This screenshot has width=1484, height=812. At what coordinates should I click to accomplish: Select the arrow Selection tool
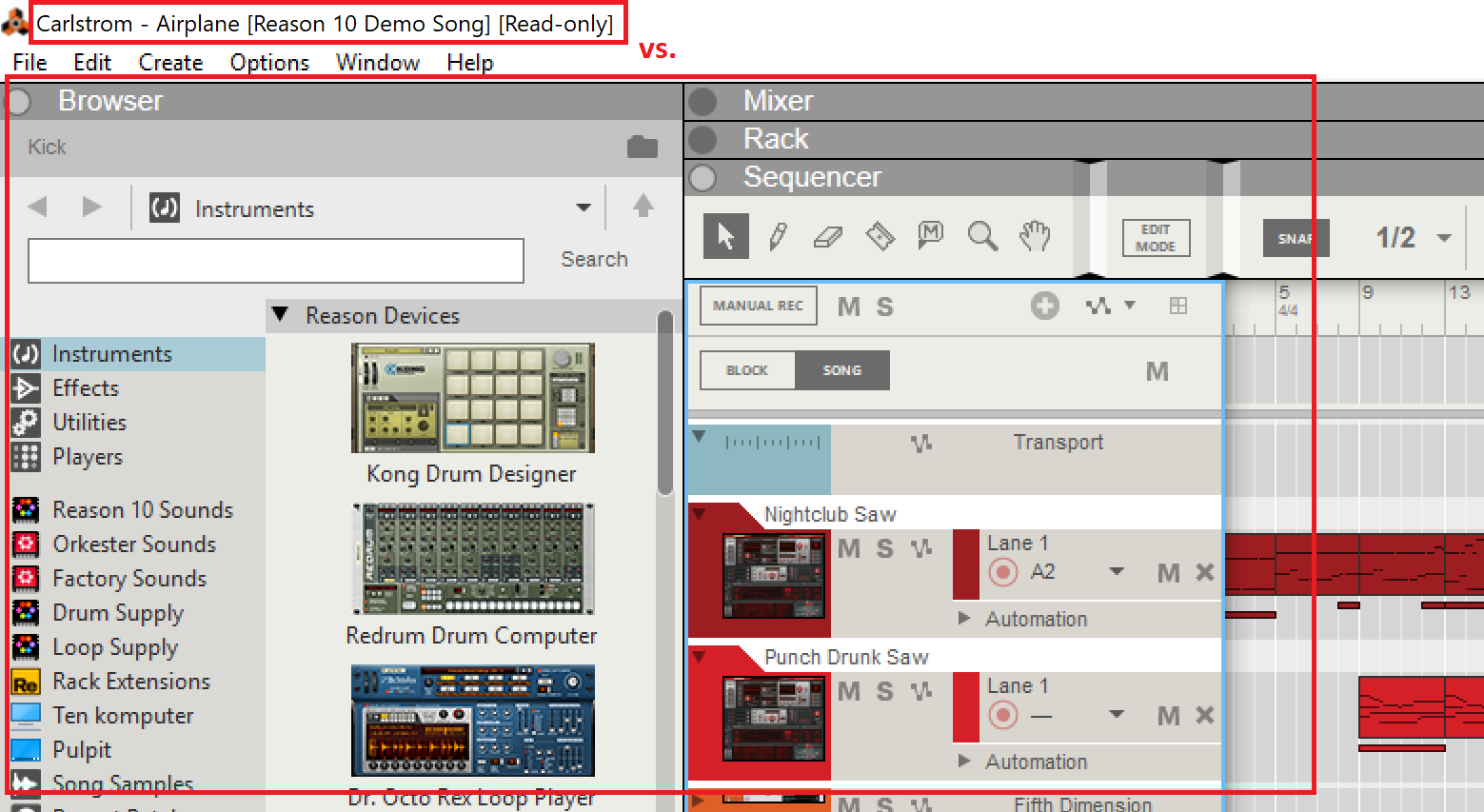click(726, 236)
